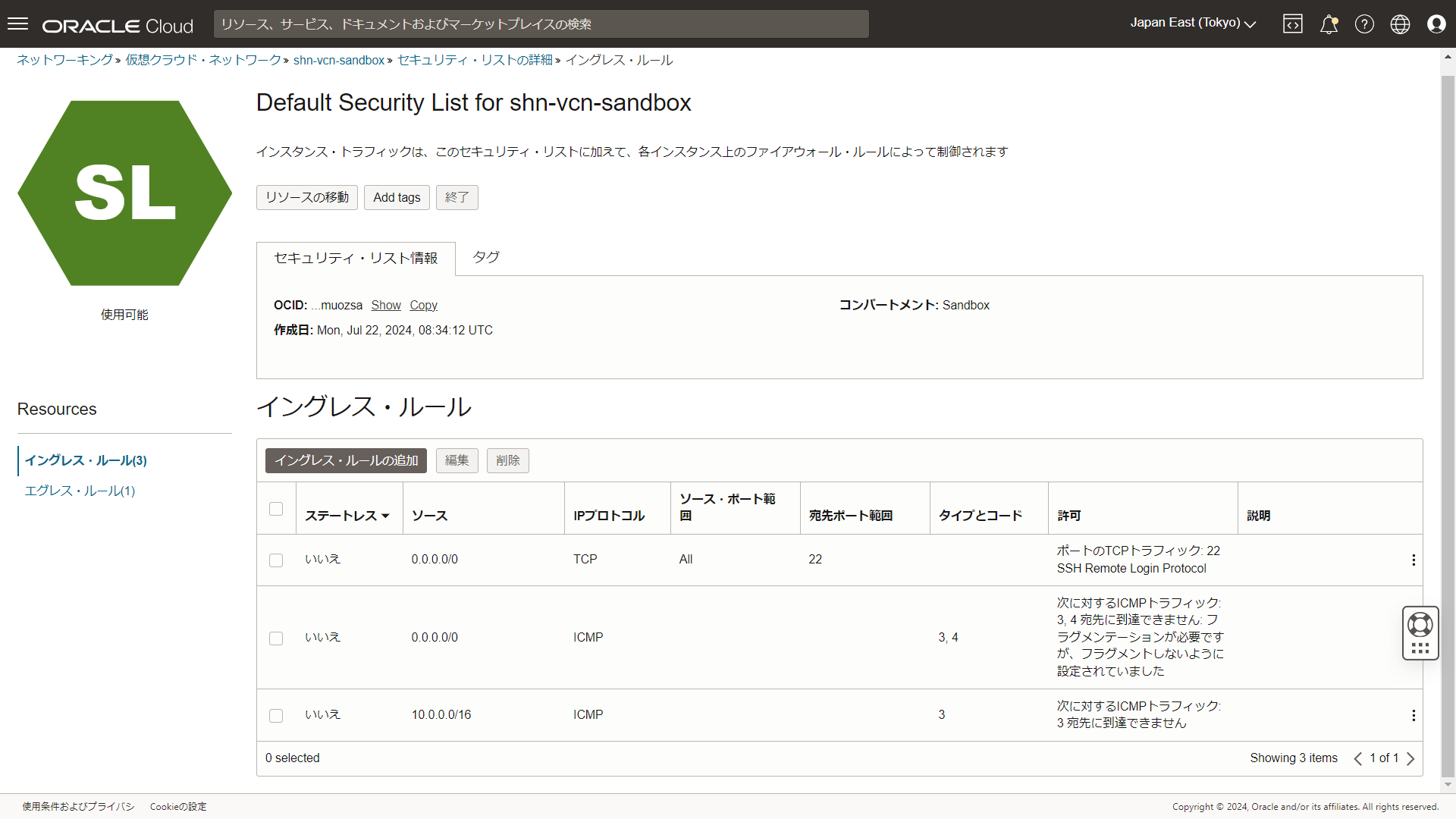
Task: Click the TCP protocol cell
Action: (585, 560)
